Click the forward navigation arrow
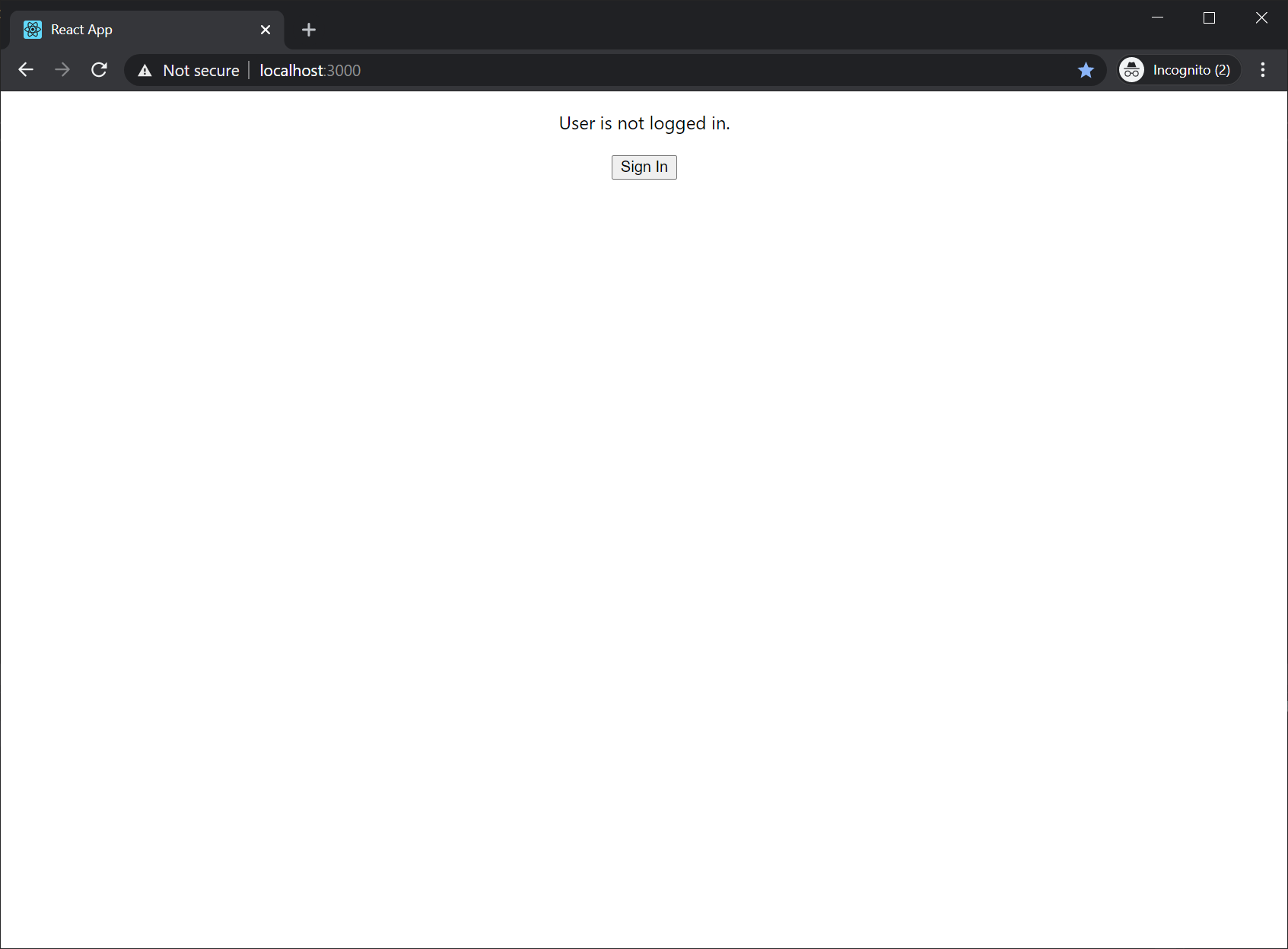 point(62,70)
